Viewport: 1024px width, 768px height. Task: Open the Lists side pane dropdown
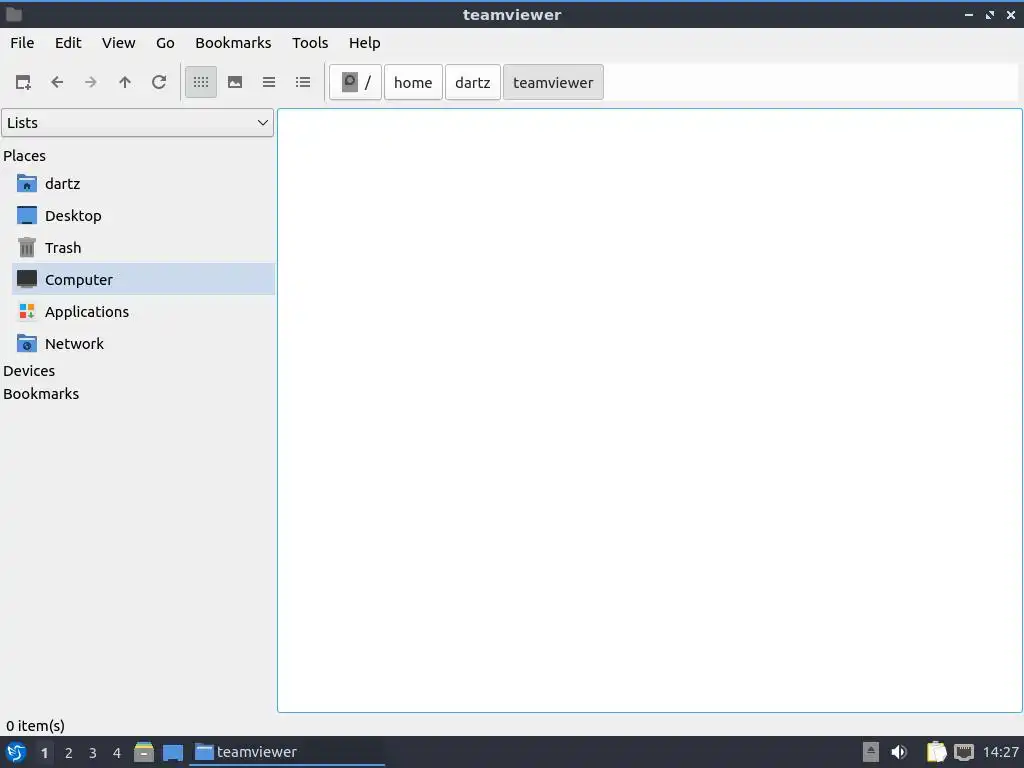(137, 123)
